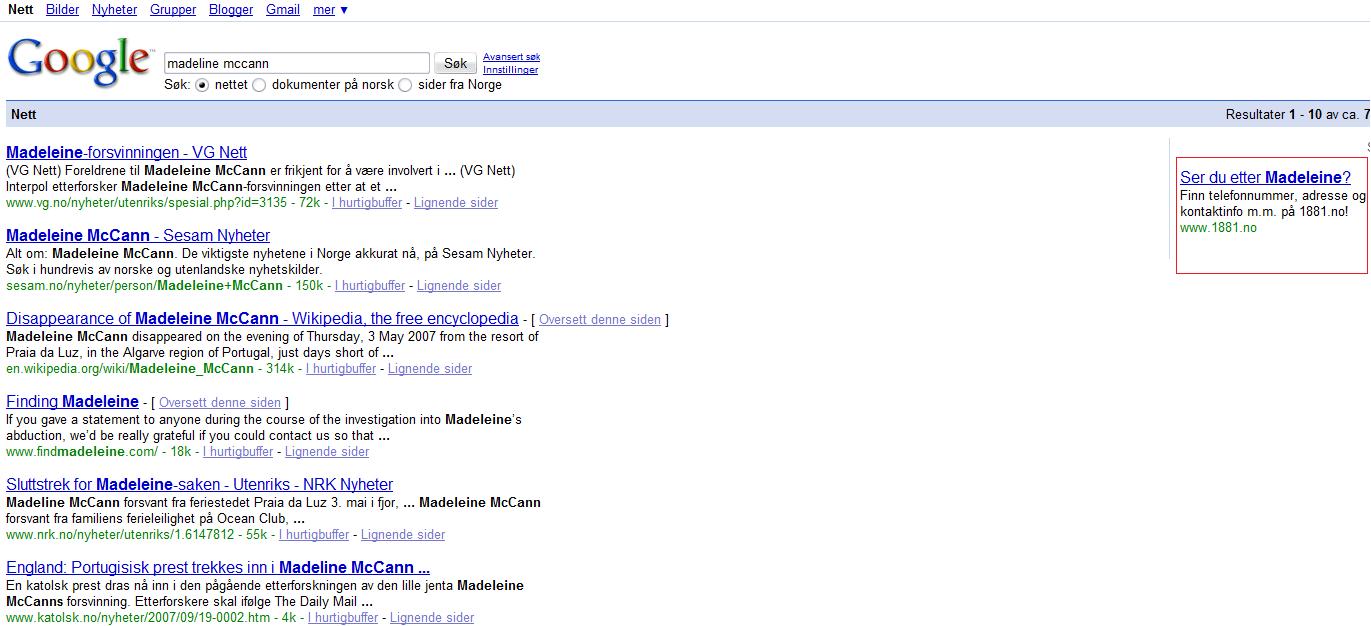Select the 'dokumenter på norsk' radio button
This screenshot has height=626, width=1371.
(259, 86)
